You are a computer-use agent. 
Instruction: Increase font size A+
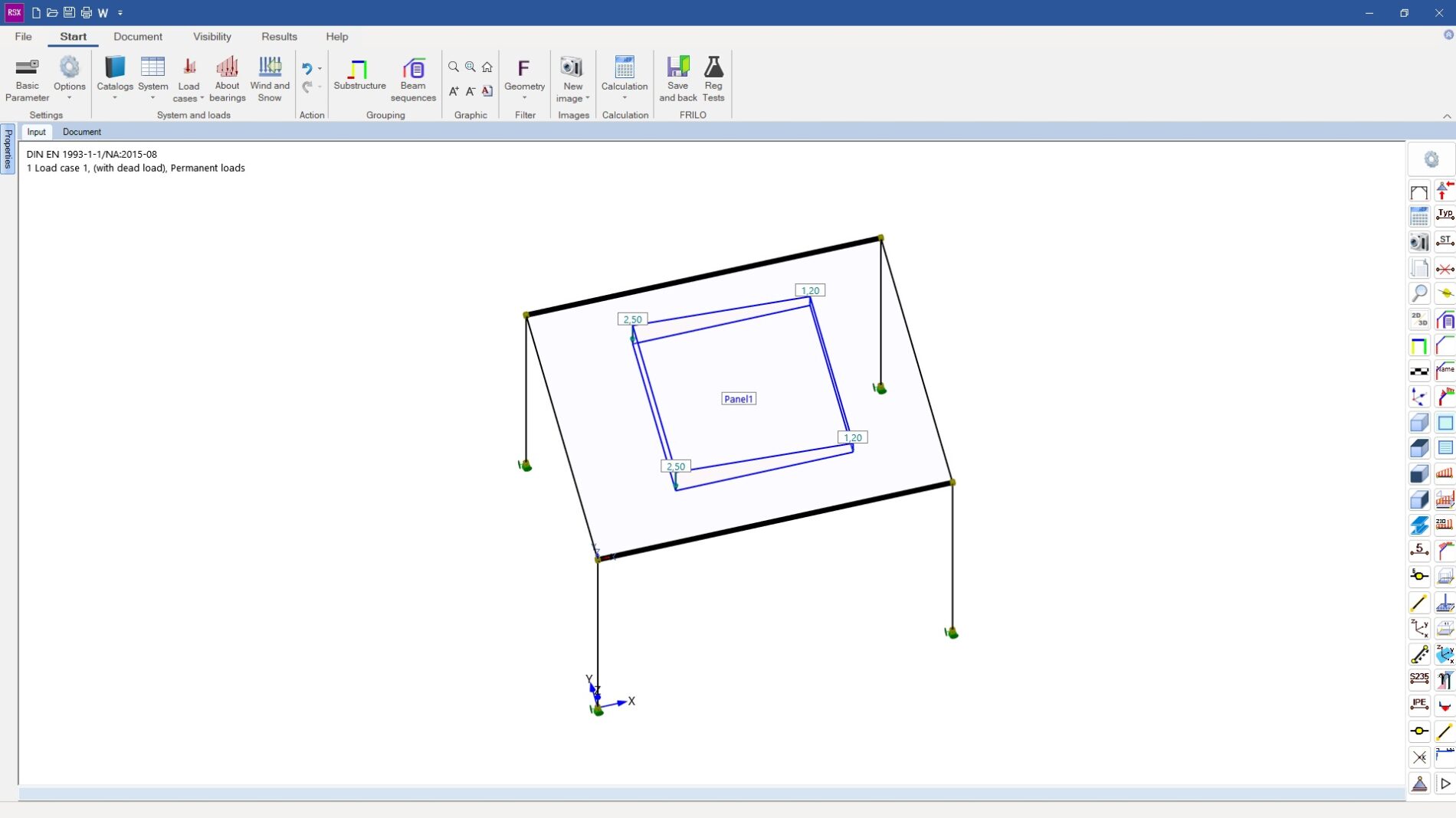(454, 91)
